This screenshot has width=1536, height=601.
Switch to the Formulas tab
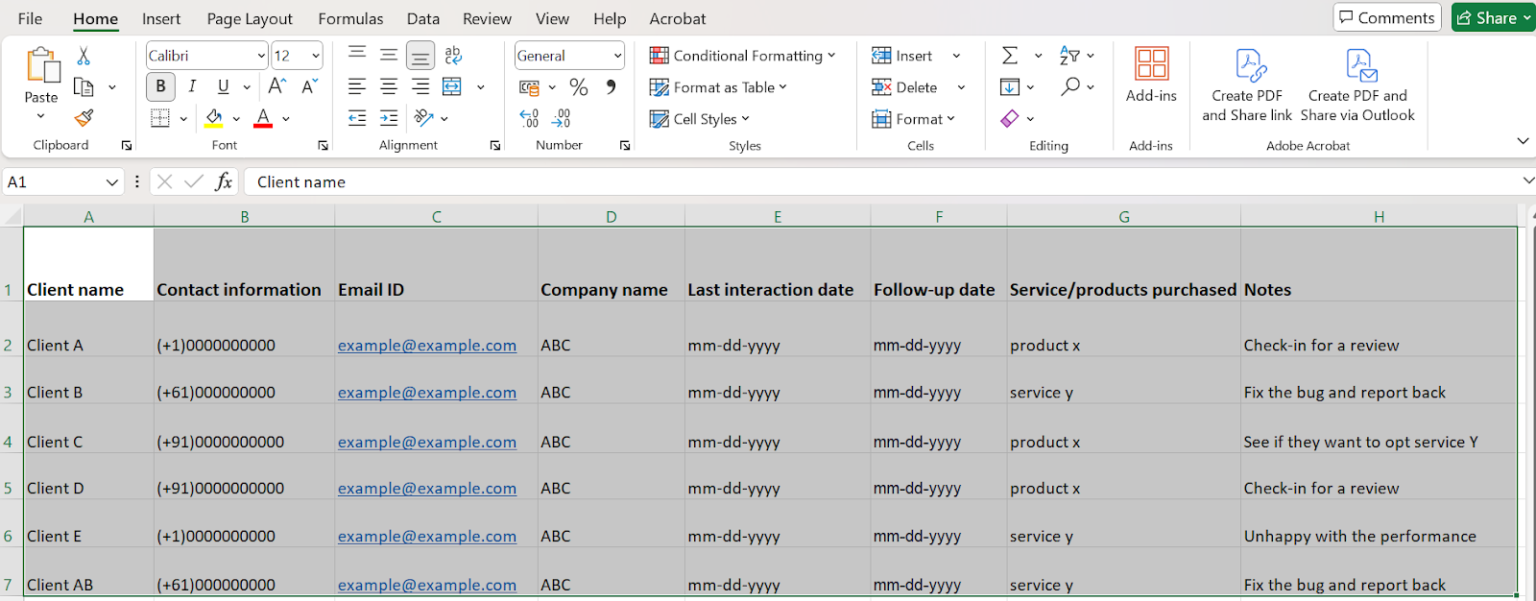[351, 18]
